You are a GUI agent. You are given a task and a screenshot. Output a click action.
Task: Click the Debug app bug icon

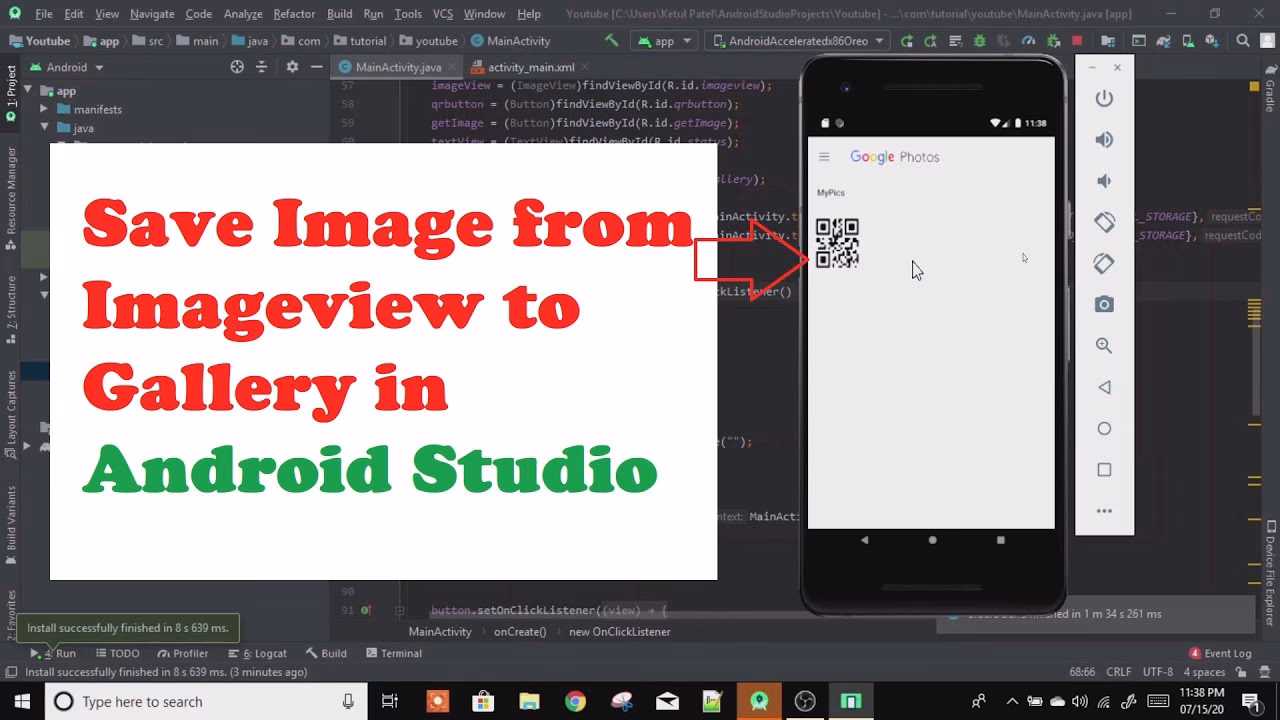979,41
